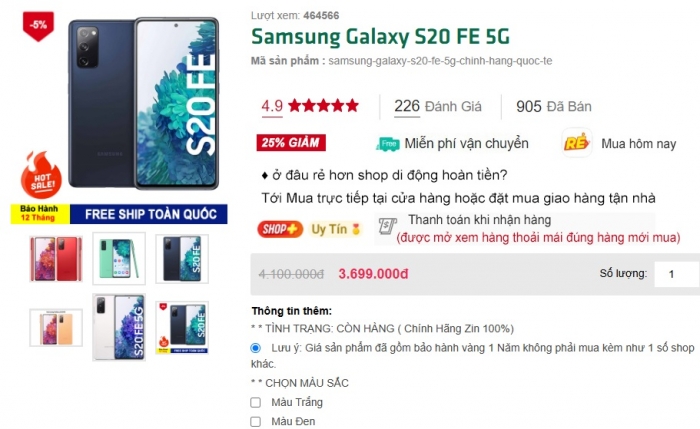This screenshot has height=429, width=700.
Task: Select the red S20 FE thumbnail
Action: [x=56, y=259]
